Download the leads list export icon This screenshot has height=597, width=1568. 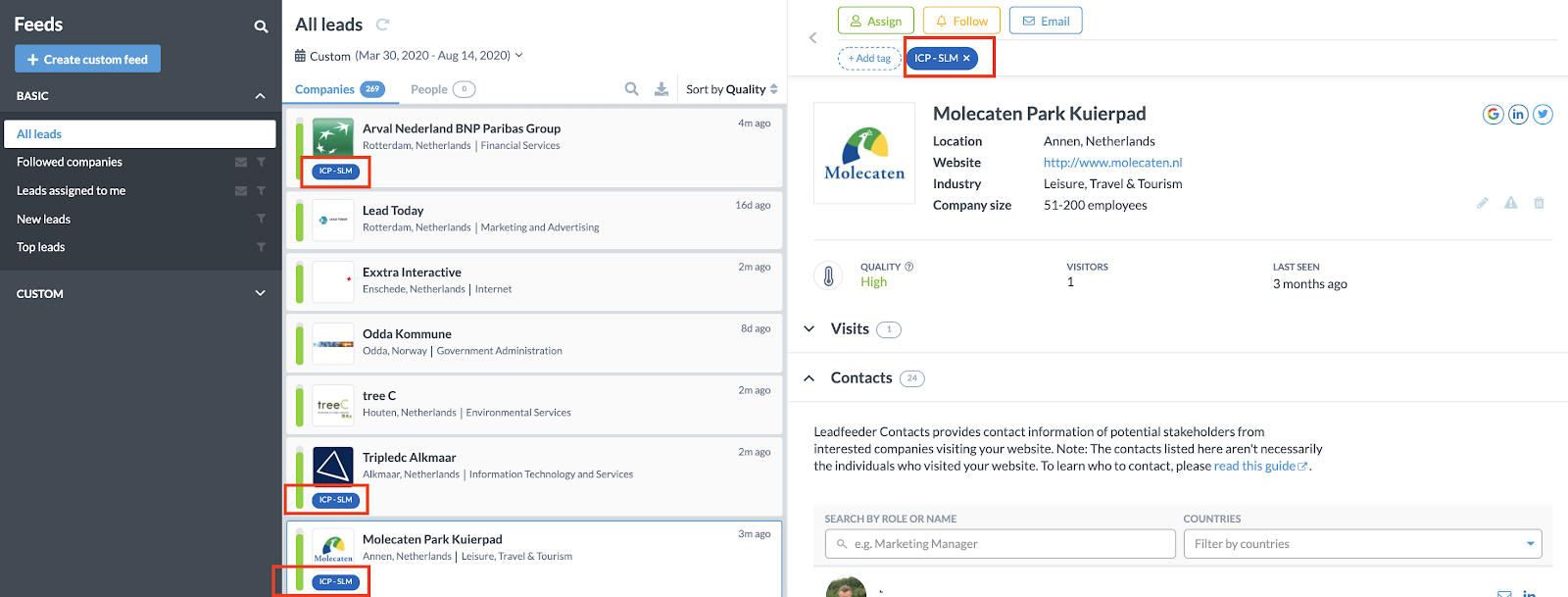(661, 89)
